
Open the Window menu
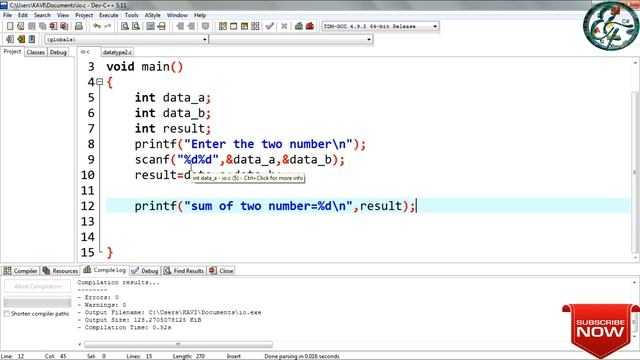point(177,15)
